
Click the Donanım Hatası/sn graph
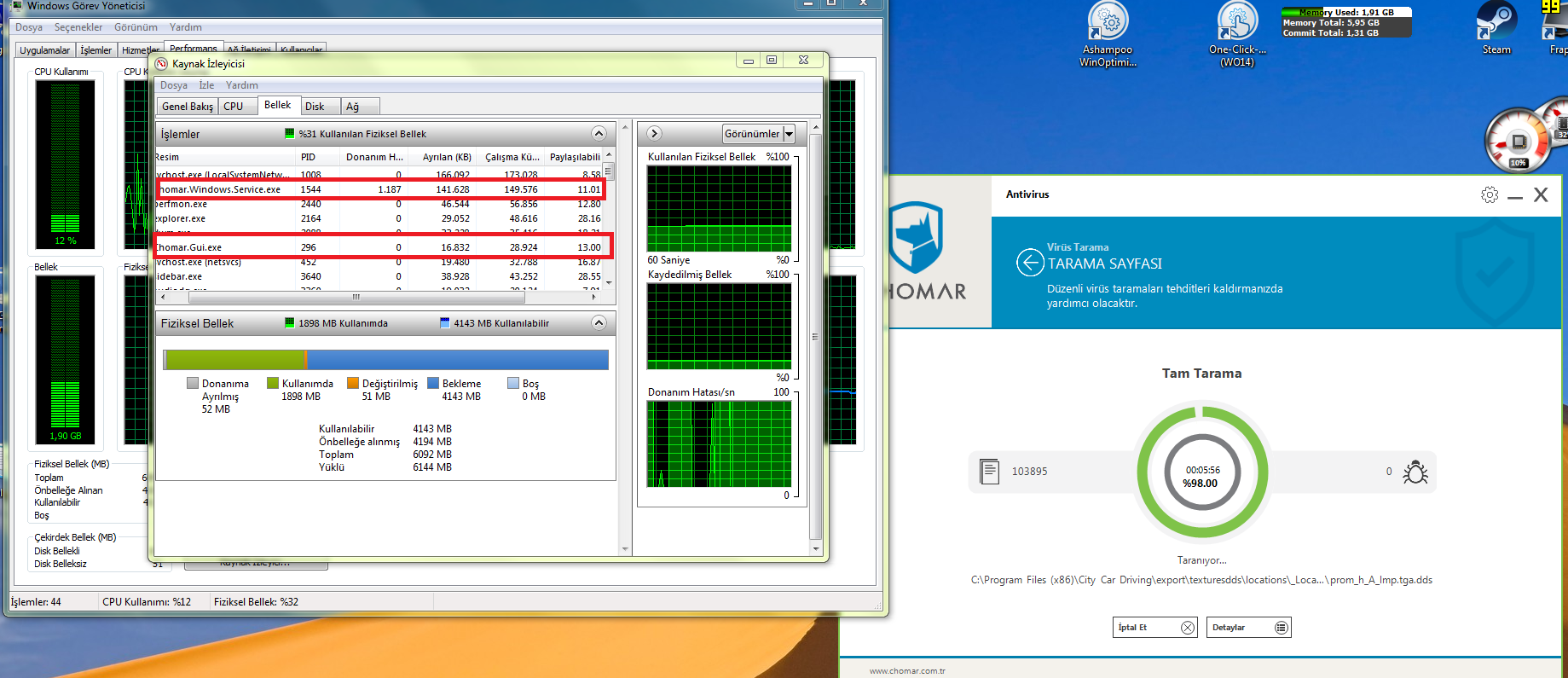pos(720,443)
